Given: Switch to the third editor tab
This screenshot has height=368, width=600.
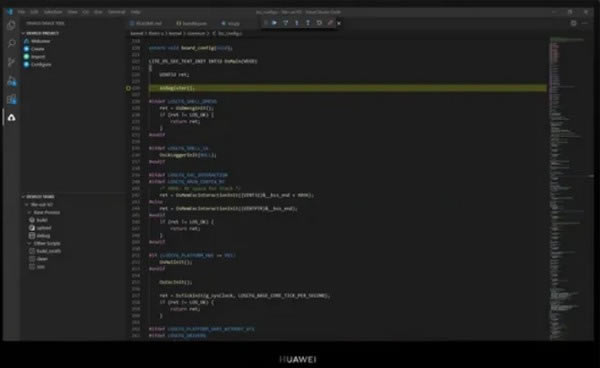Looking at the screenshot, I should (x=231, y=23).
